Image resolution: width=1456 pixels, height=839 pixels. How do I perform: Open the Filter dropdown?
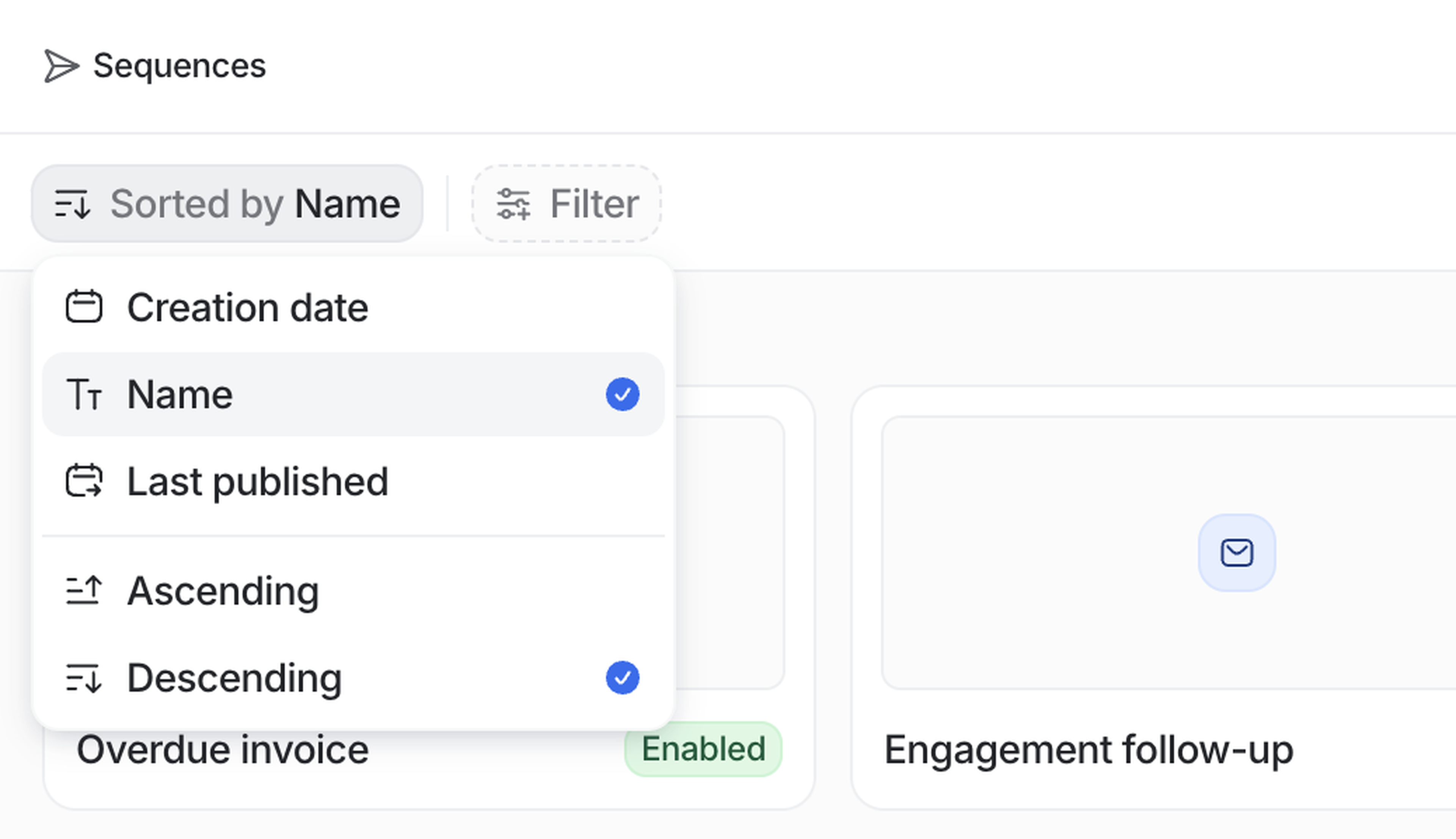(567, 204)
